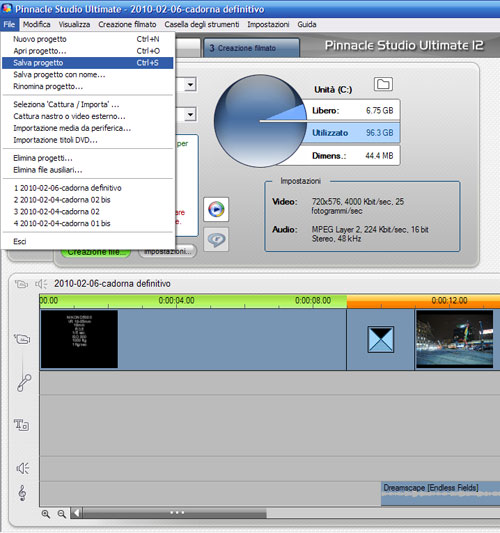Select the dissolve transition between timeline clips
Screen dimensions: 500x533
point(381,339)
